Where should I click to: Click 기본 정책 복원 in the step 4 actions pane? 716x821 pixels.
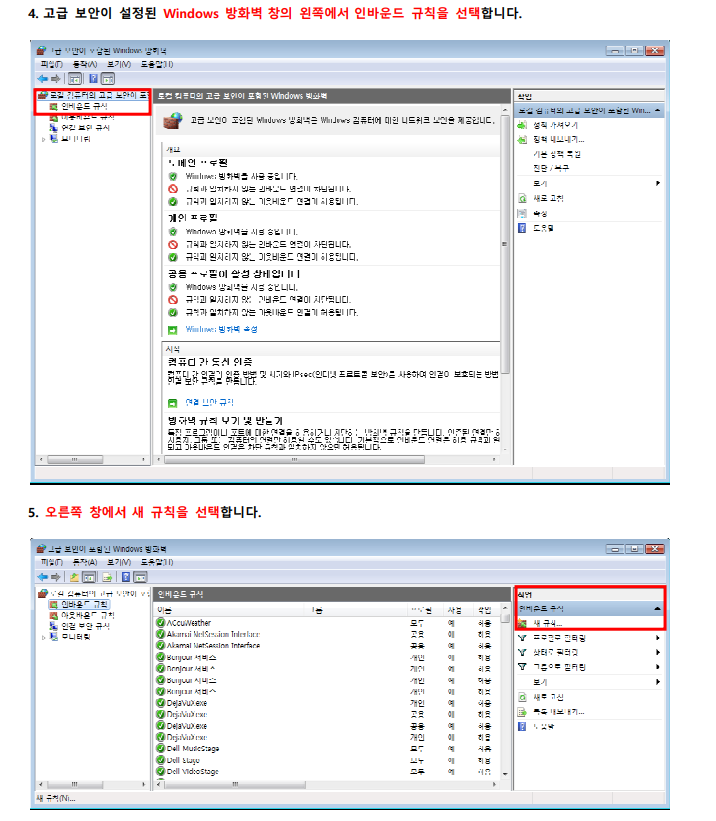coord(557,154)
